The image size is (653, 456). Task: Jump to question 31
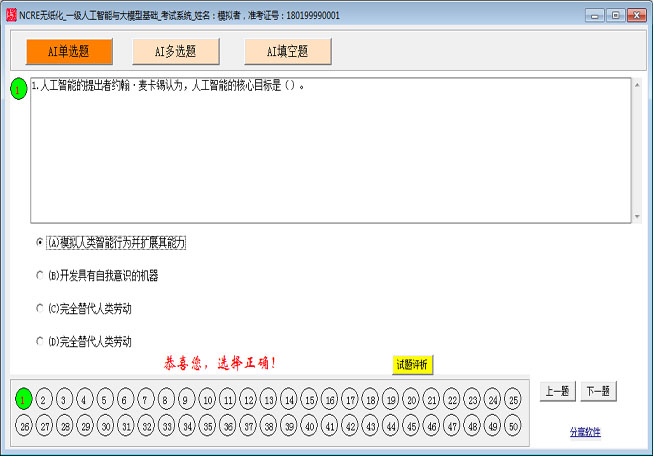[x=125, y=426]
